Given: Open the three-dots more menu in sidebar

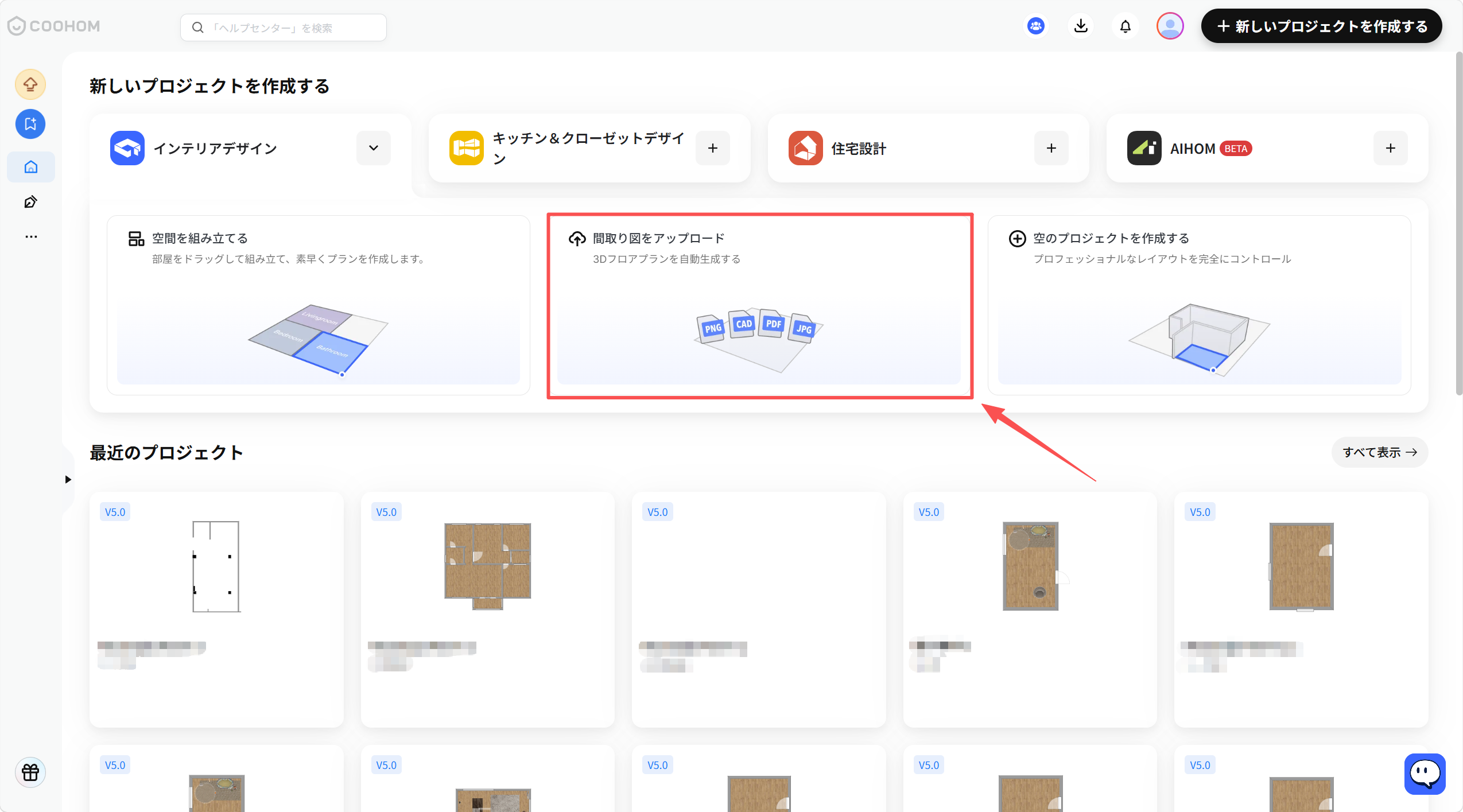Looking at the screenshot, I should (31, 236).
